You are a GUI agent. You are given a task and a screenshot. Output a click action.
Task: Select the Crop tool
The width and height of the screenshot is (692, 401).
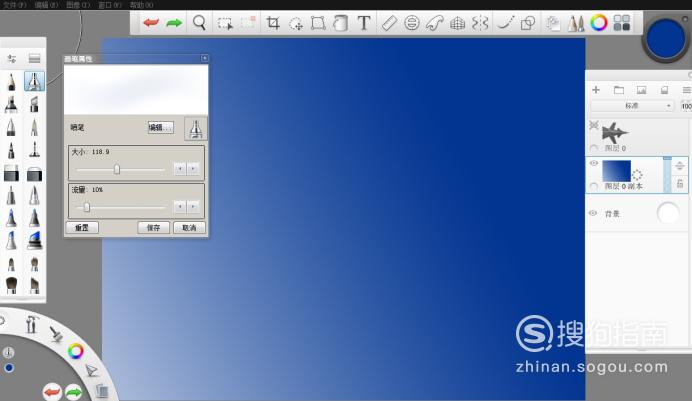[x=273, y=22]
